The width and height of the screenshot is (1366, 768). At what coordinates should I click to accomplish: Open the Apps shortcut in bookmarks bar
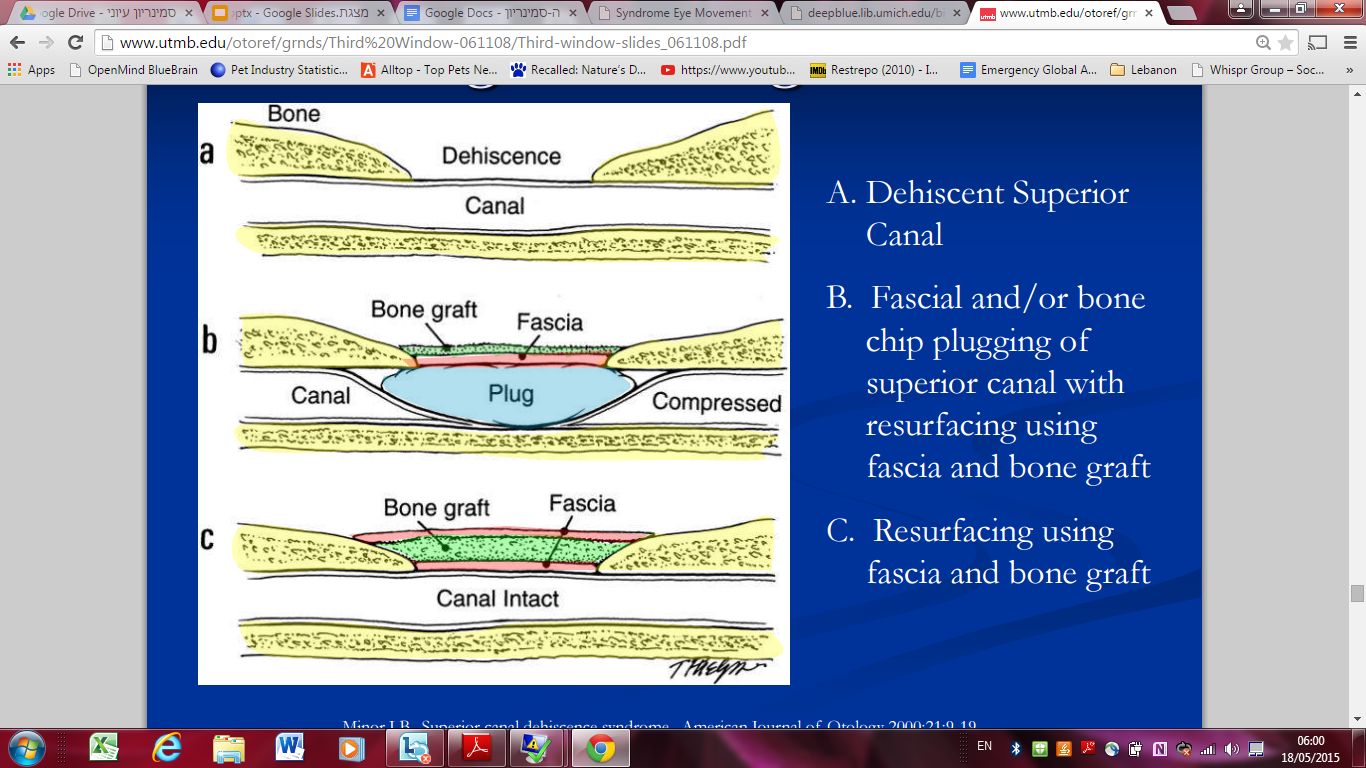(x=31, y=70)
